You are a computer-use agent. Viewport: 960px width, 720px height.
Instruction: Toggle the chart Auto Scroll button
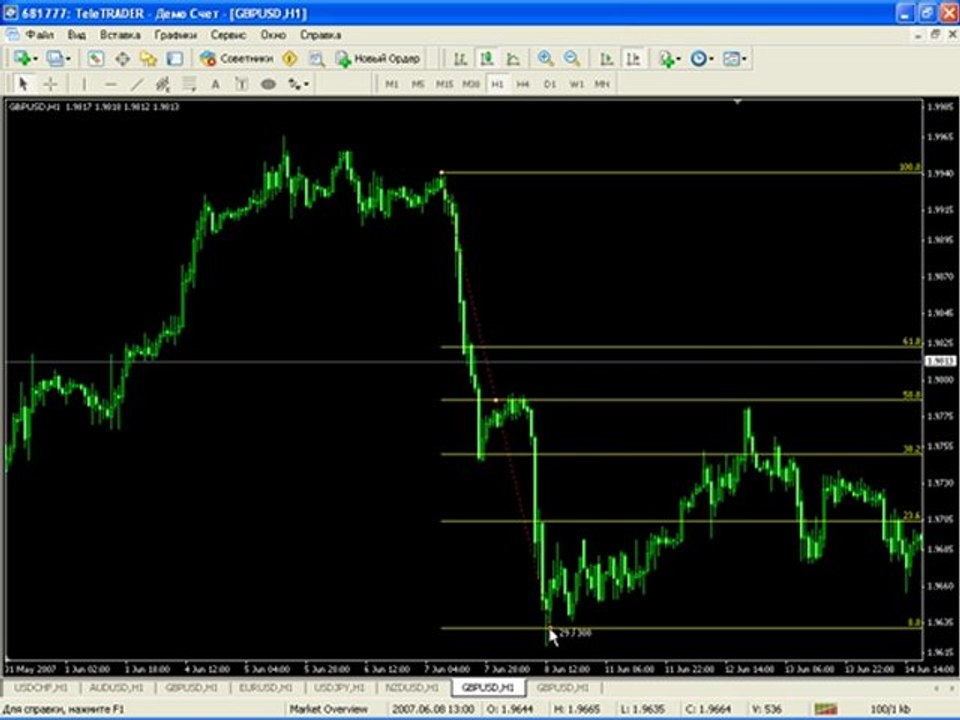[607, 59]
